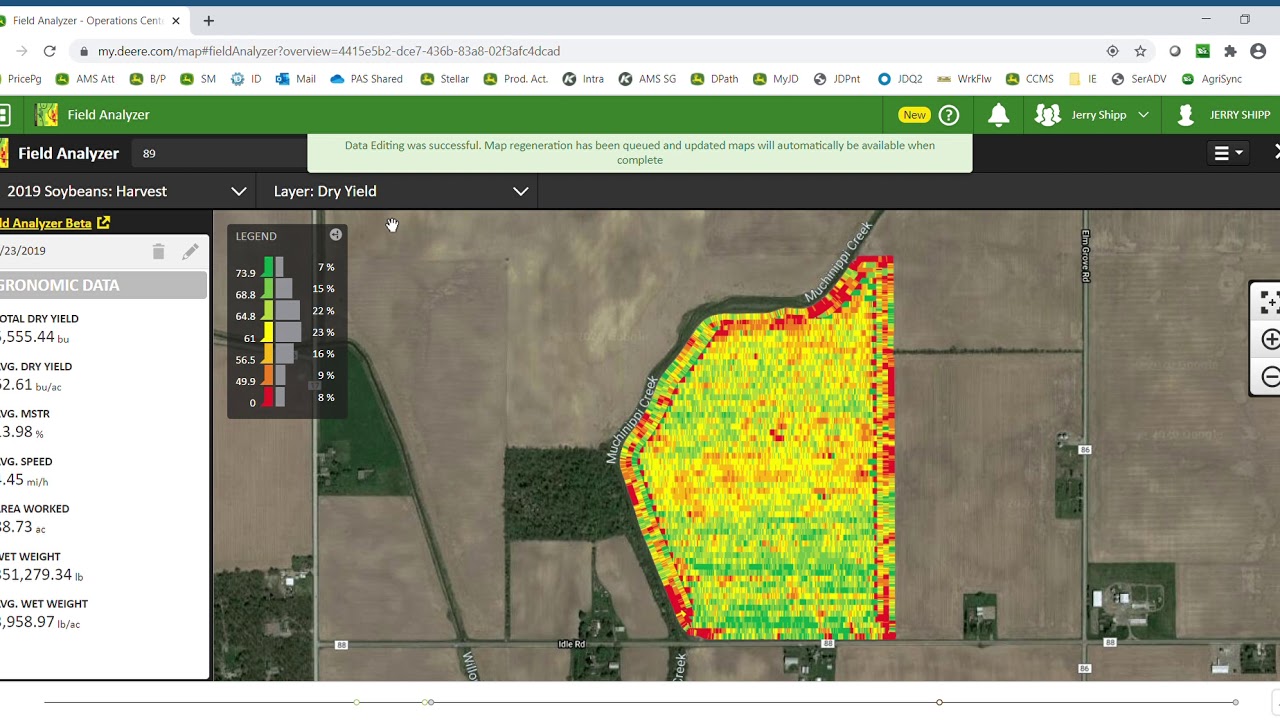Delete the harvest record using the trash icon
The width and height of the screenshot is (1280, 720).
[158, 251]
